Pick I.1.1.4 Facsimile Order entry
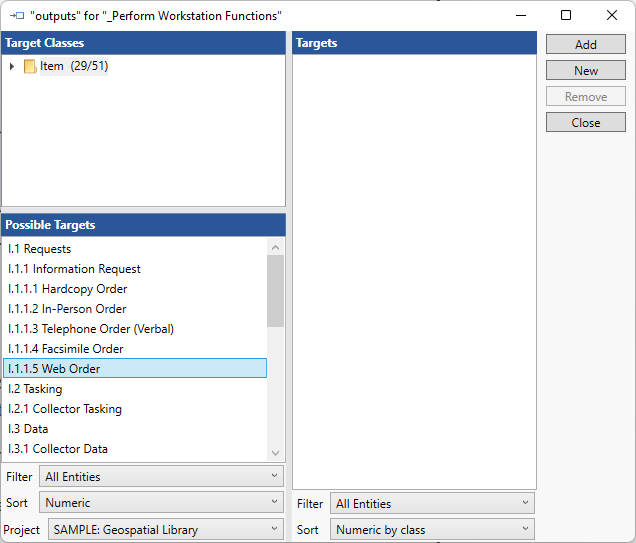This screenshot has width=636, height=543. 66,349
